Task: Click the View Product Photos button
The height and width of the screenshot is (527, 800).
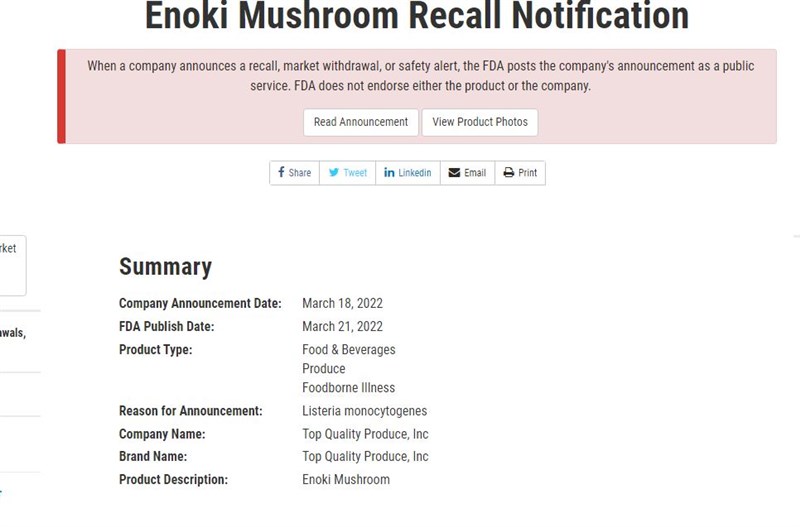Action: (480, 122)
